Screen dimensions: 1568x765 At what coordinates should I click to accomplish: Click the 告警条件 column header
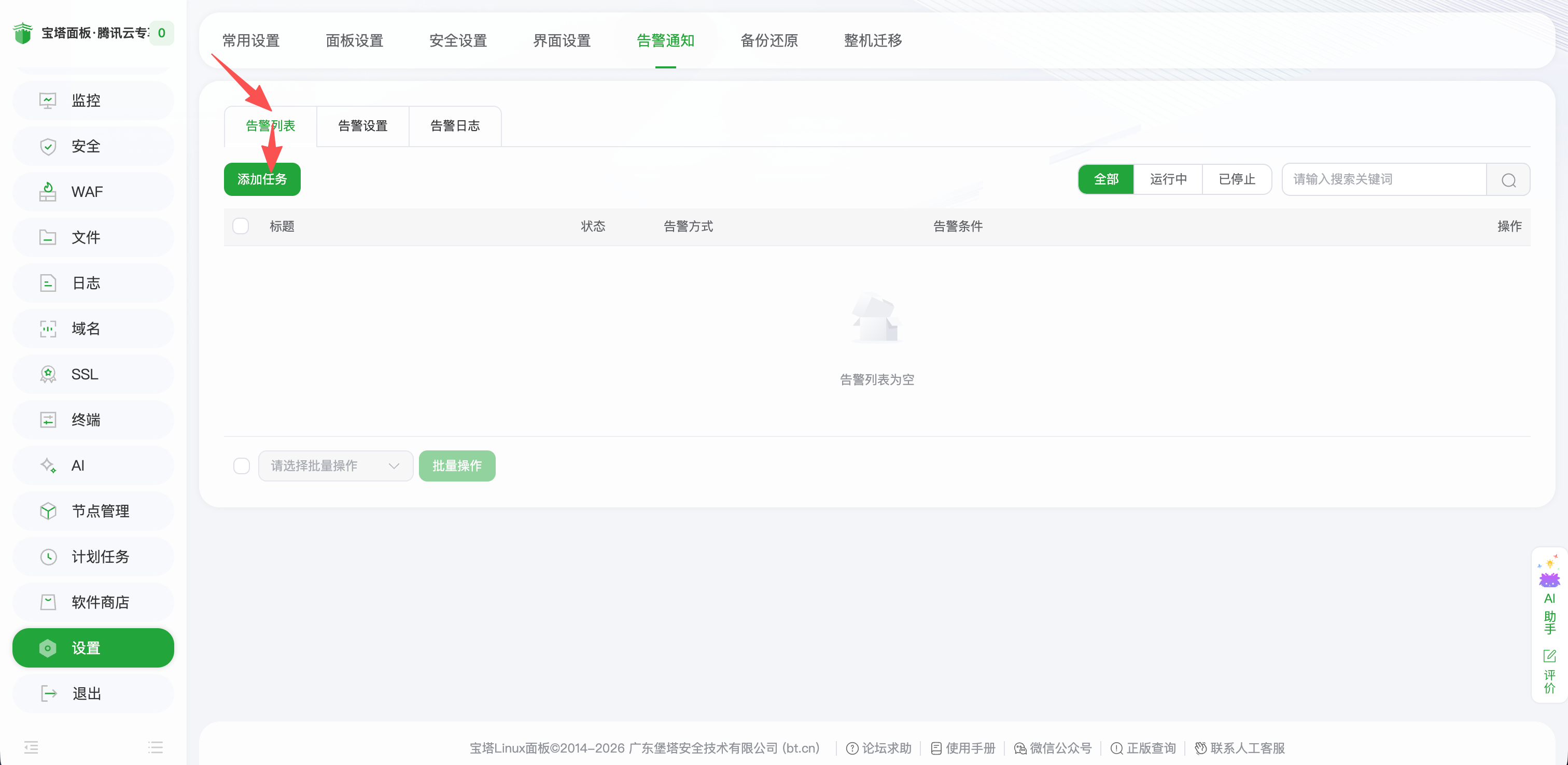click(x=958, y=226)
